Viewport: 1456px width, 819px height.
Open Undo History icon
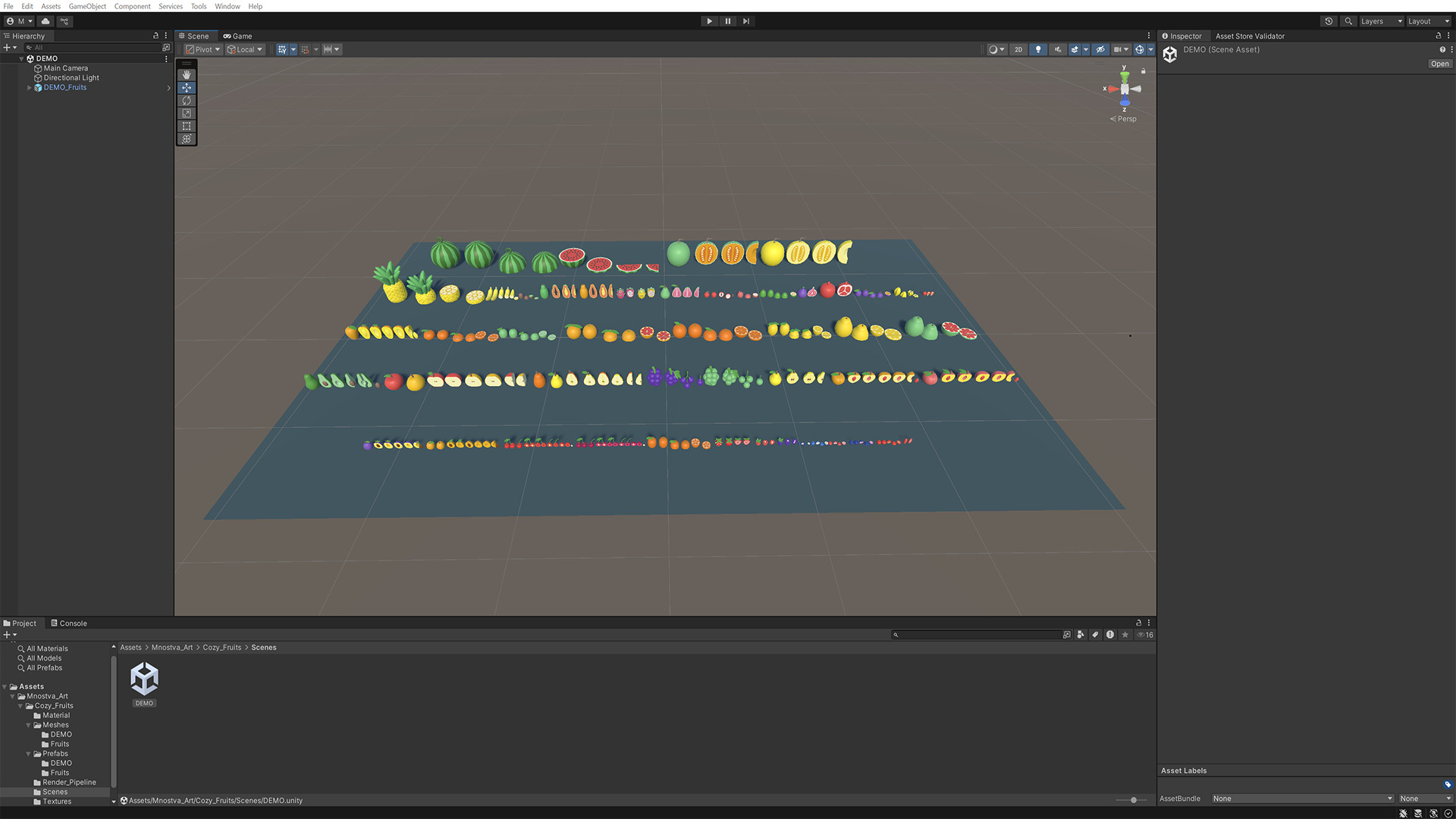[x=1329, y=21]
